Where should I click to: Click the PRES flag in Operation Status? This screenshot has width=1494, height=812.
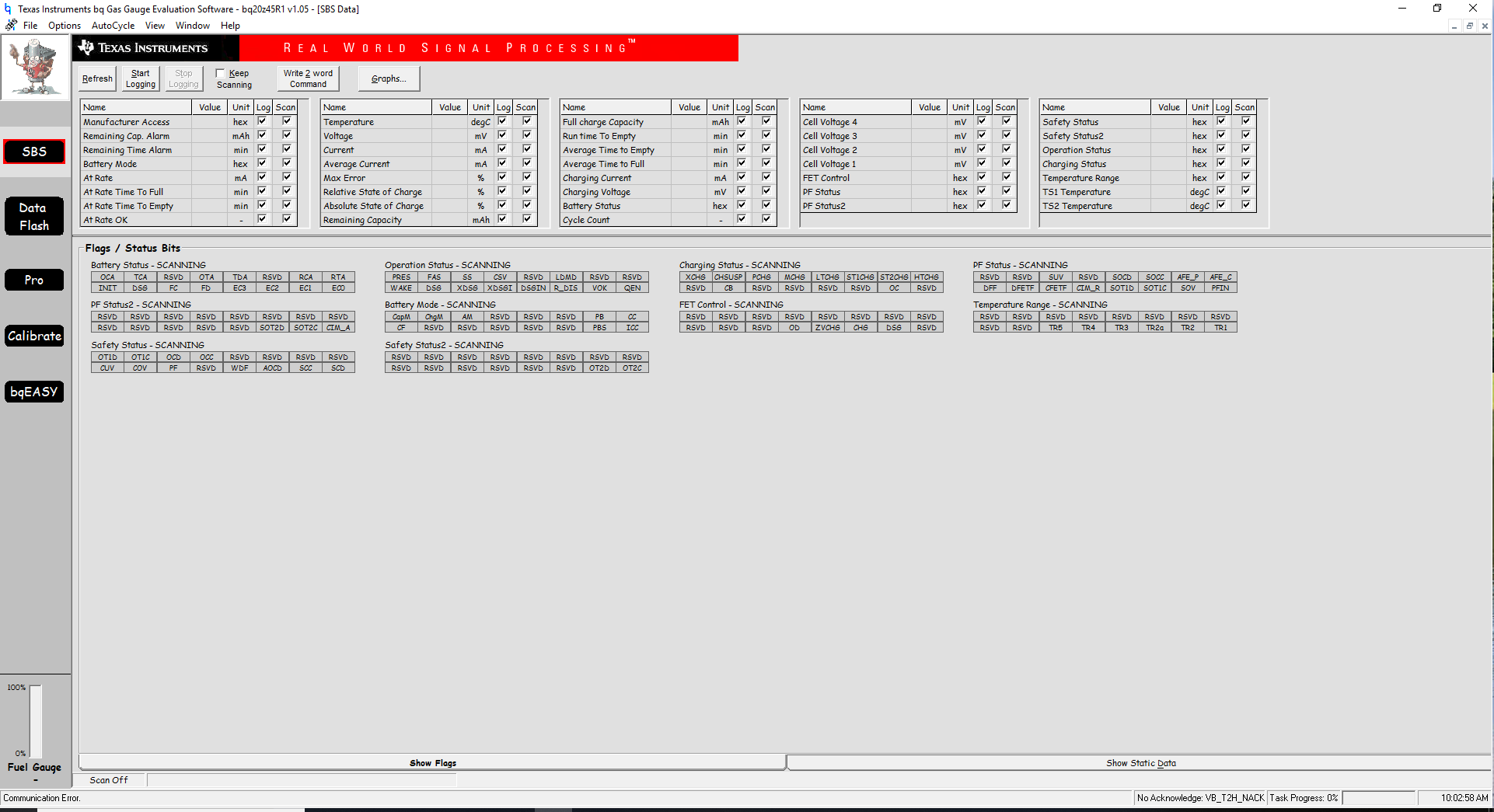pos(401,277)
